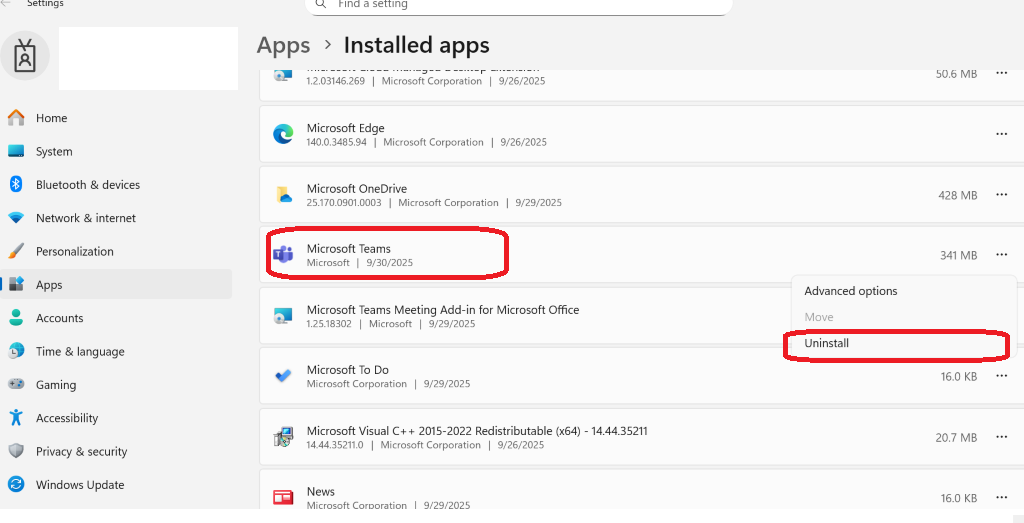Viewport: 1024px width, 523px height.
Task: Open Time & language settings
Action: click(x=116, y=351)
